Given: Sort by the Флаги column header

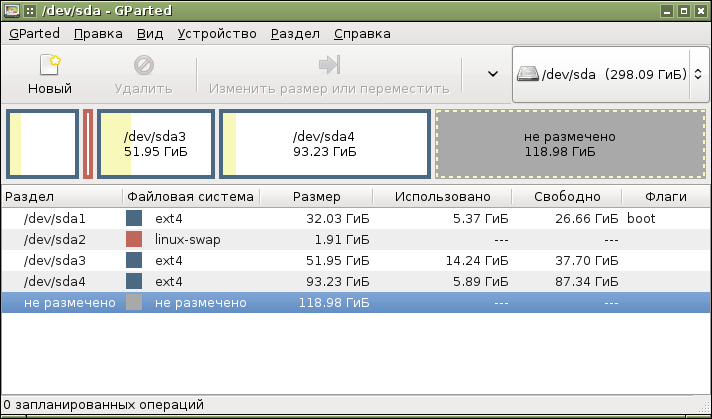Looking at the screenshot, I should click(666, 197).
